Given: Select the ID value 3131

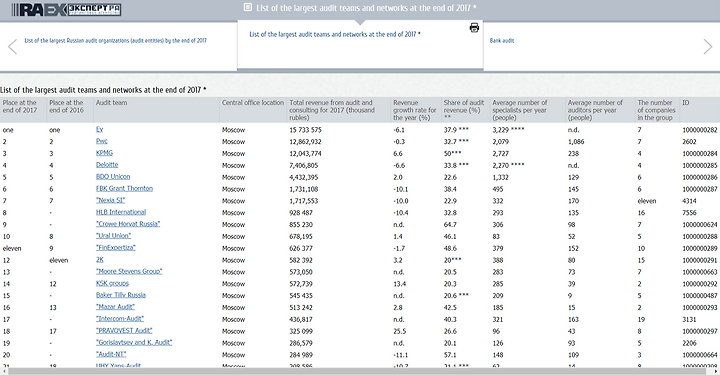Looking at the screenshot, I should pos(689,319).
